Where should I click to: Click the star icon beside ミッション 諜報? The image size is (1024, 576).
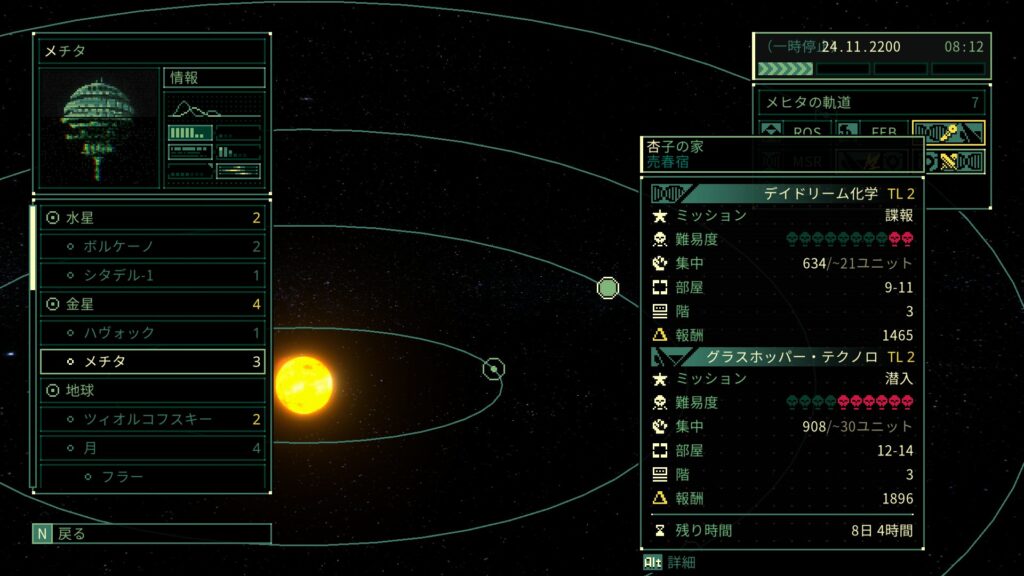660,216
